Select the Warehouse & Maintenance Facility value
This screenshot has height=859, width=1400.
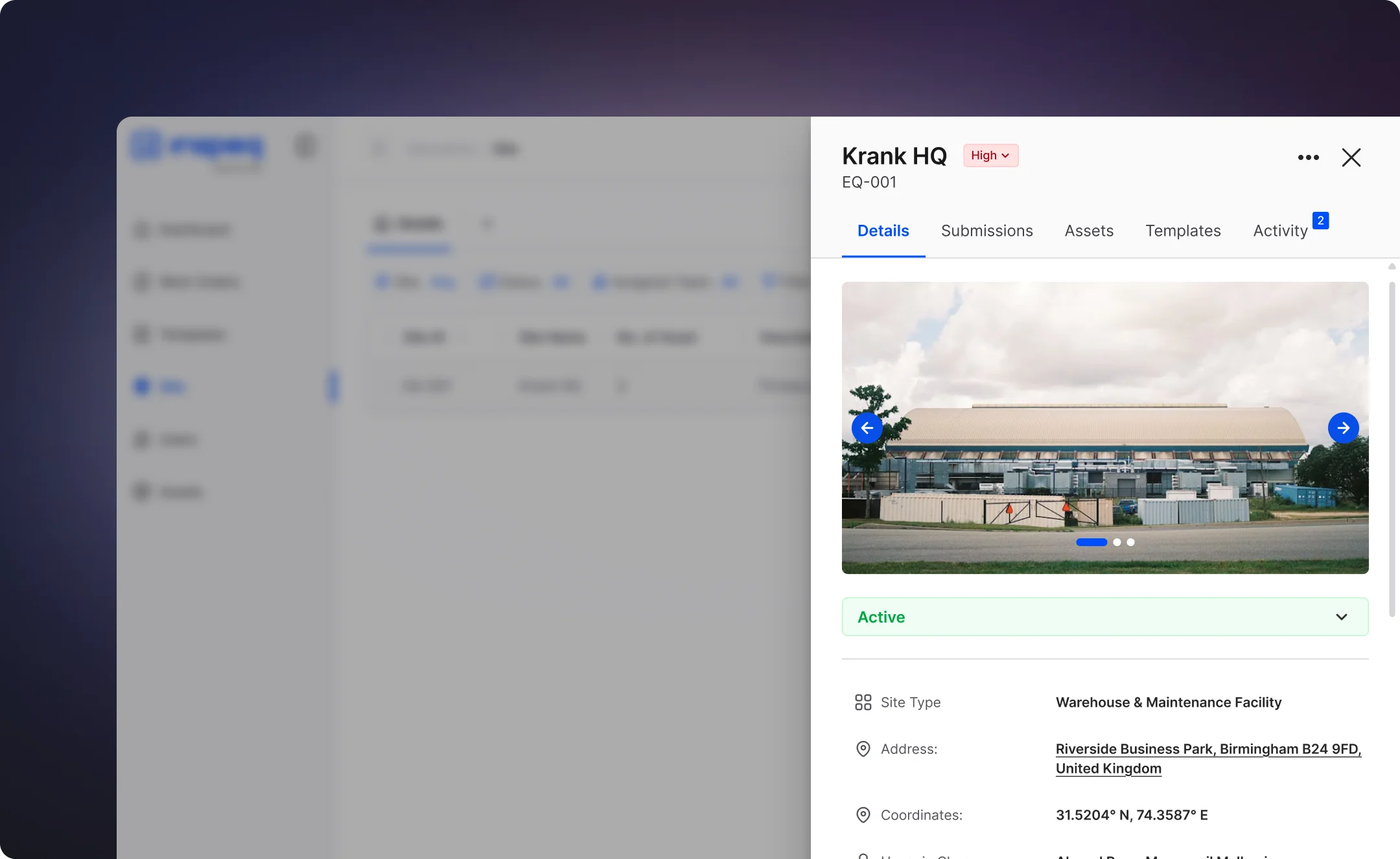coord(1169,702)
